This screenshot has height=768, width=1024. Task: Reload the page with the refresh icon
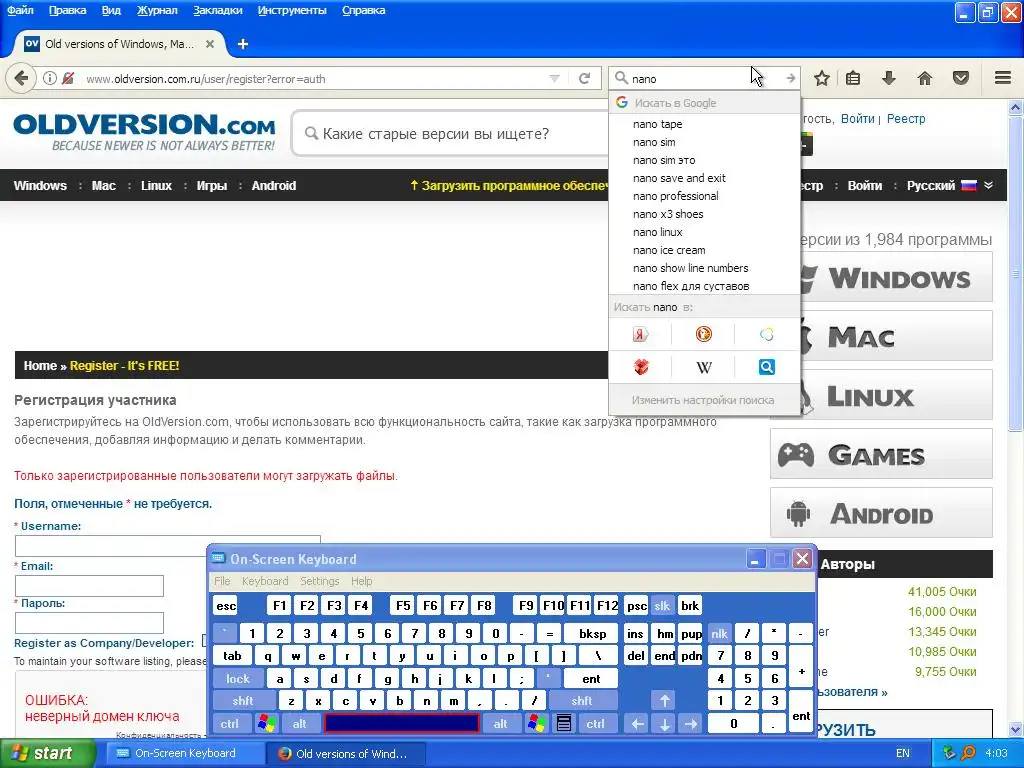point(584,78)
